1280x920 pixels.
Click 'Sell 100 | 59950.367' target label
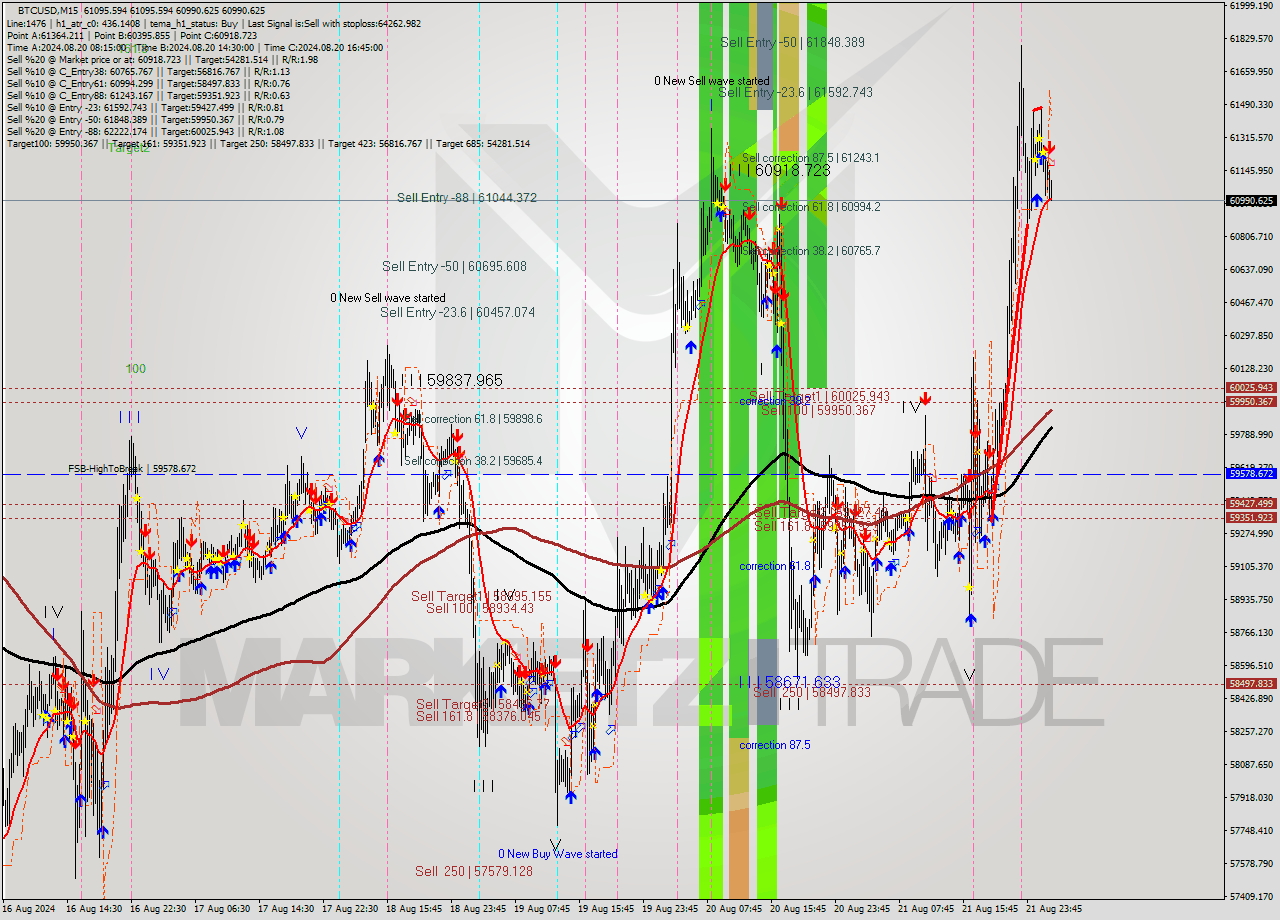coord(818,410)
